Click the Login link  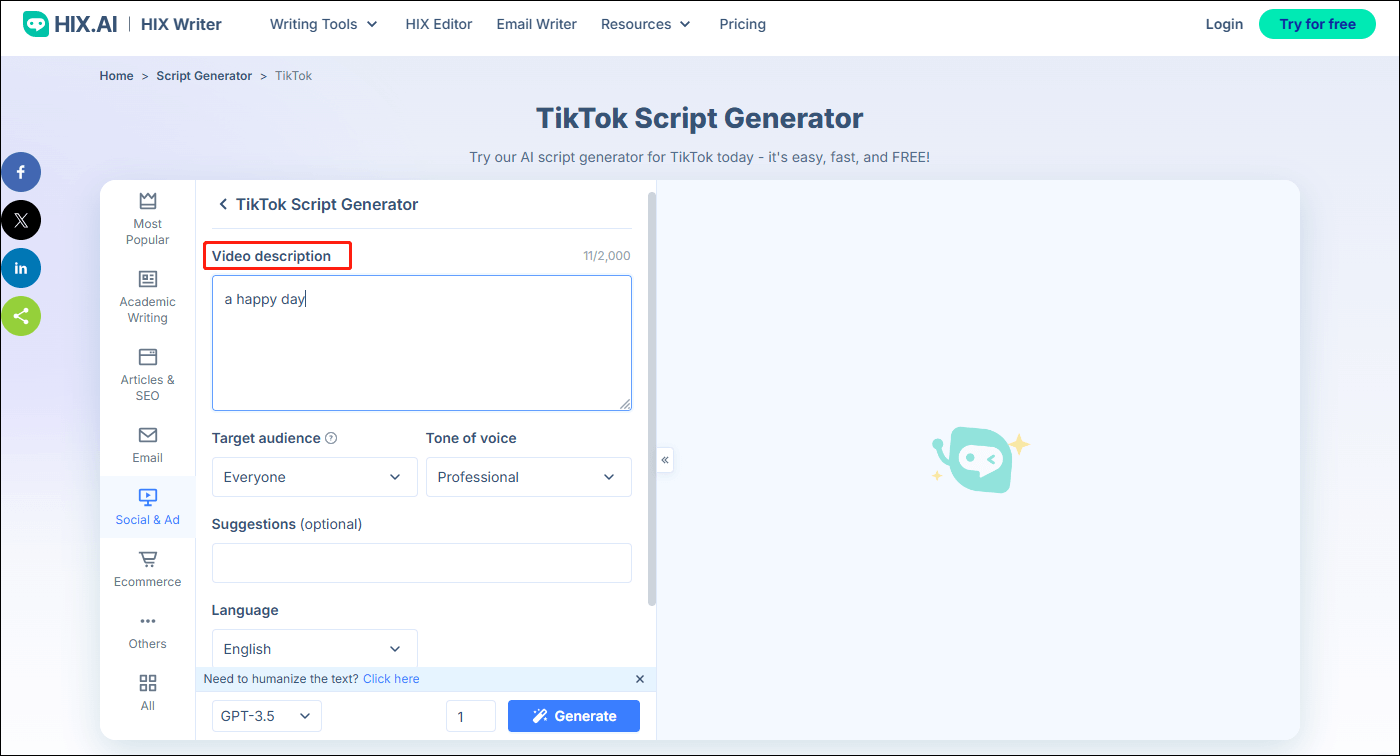pyautogui.click(x=1224, y=24)
